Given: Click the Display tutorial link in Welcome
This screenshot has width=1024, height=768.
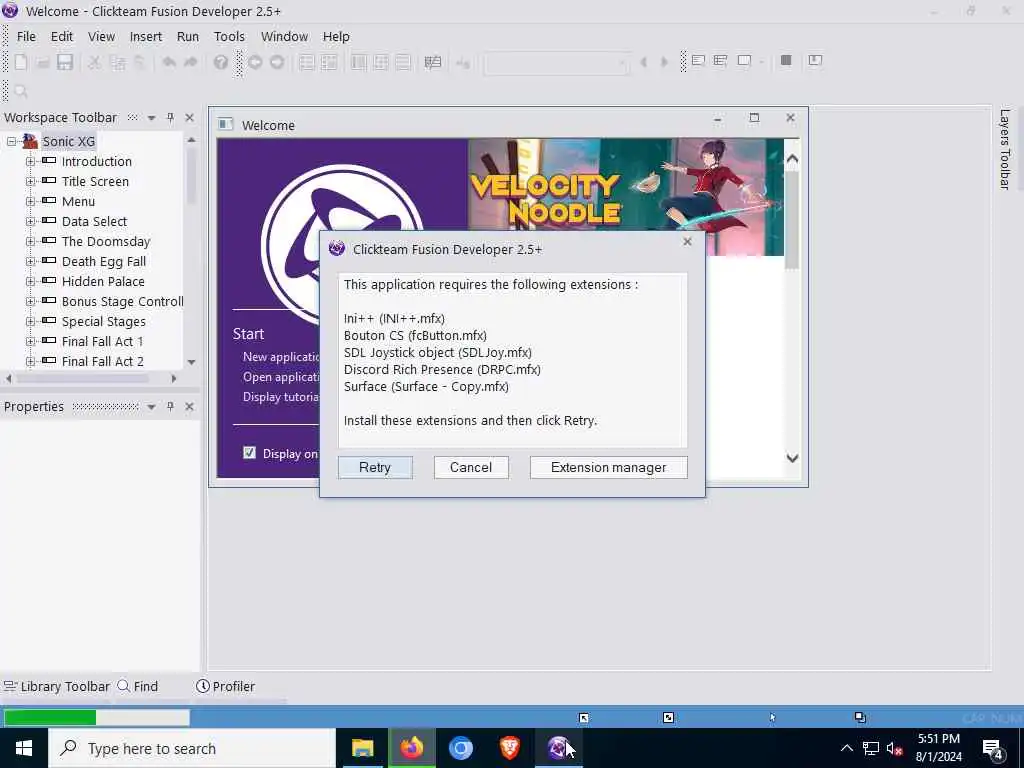Looking at the screenshot, I should point(281,397).
